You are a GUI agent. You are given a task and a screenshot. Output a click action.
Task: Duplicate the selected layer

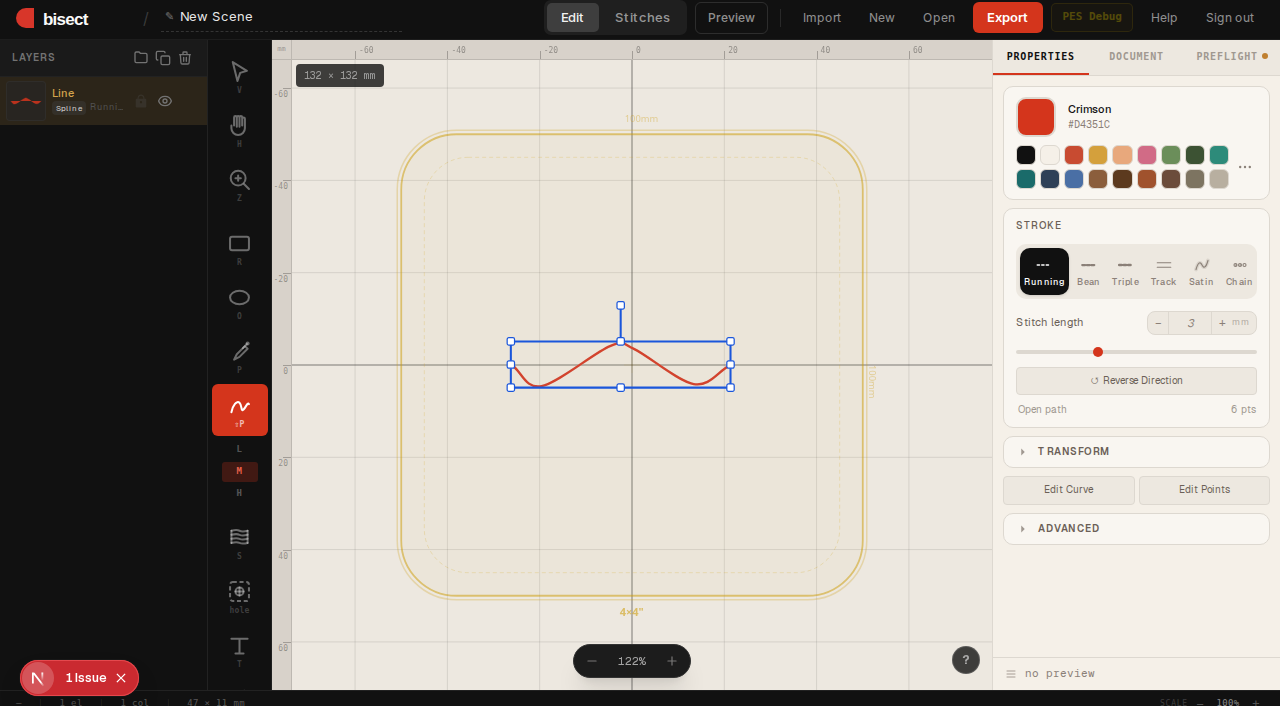point(163,58)
